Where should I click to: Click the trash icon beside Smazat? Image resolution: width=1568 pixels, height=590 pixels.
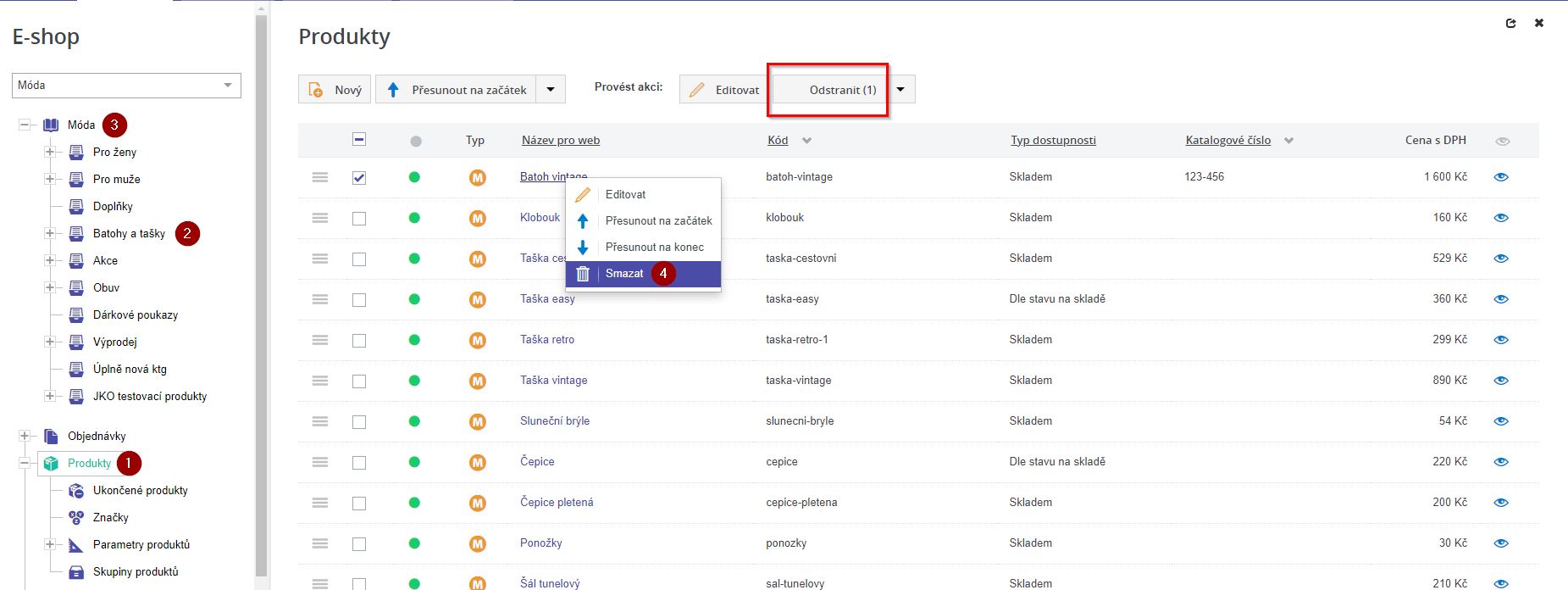(583, 274)
